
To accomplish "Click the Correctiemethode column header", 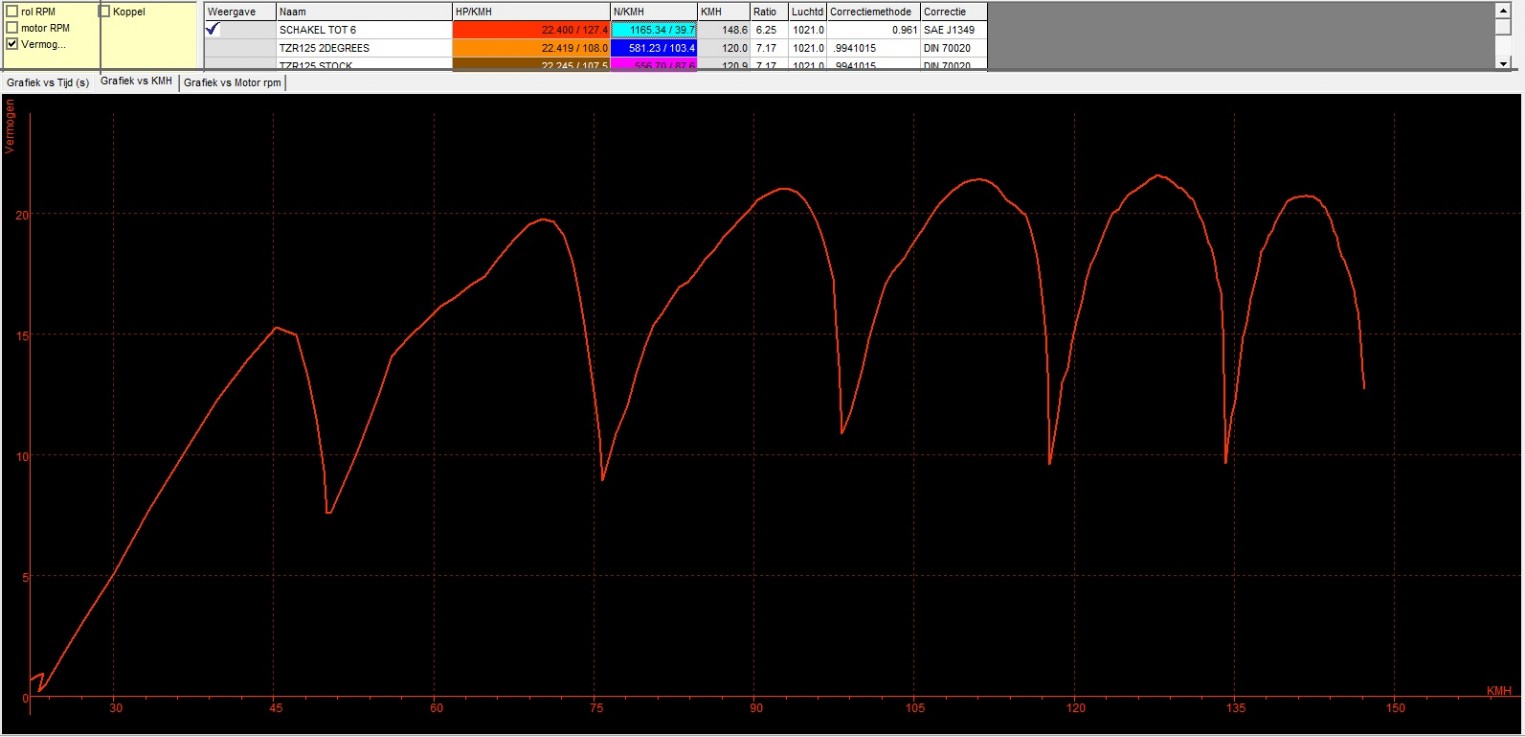I will 873,11.
